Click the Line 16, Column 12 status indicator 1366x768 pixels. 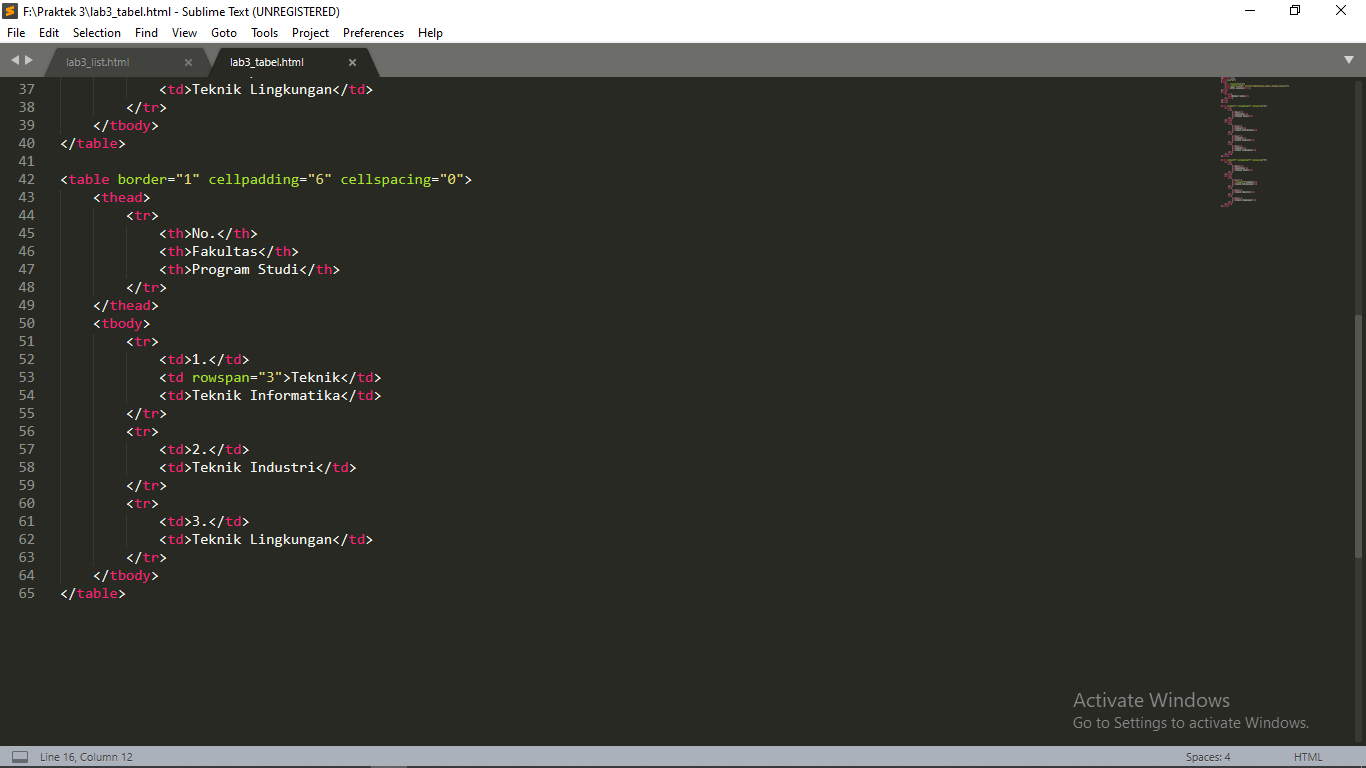(x=85, y=757)
